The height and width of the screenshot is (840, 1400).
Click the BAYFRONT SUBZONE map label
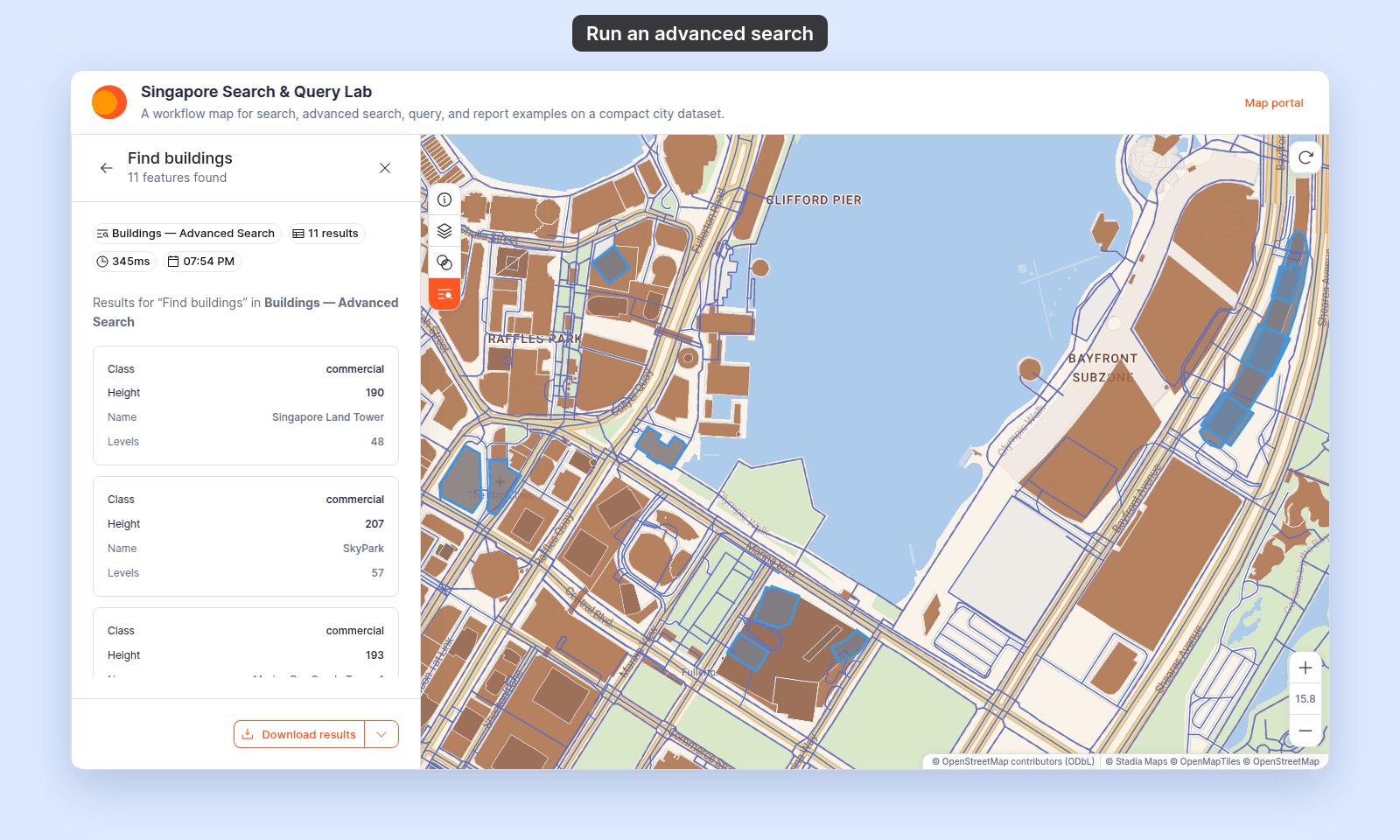point(1103,368)
